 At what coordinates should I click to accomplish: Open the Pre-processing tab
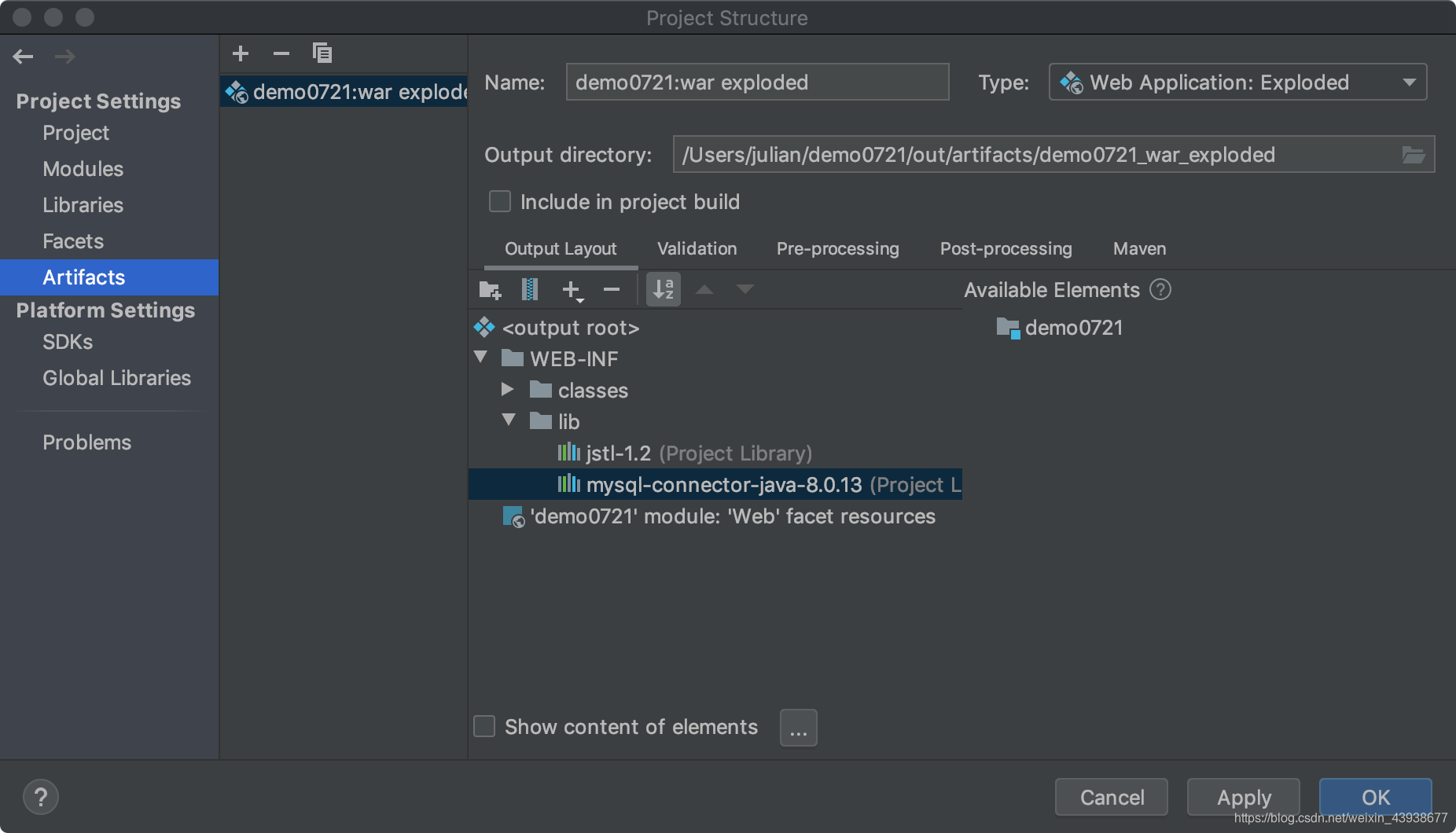click(x=838, y=249)
